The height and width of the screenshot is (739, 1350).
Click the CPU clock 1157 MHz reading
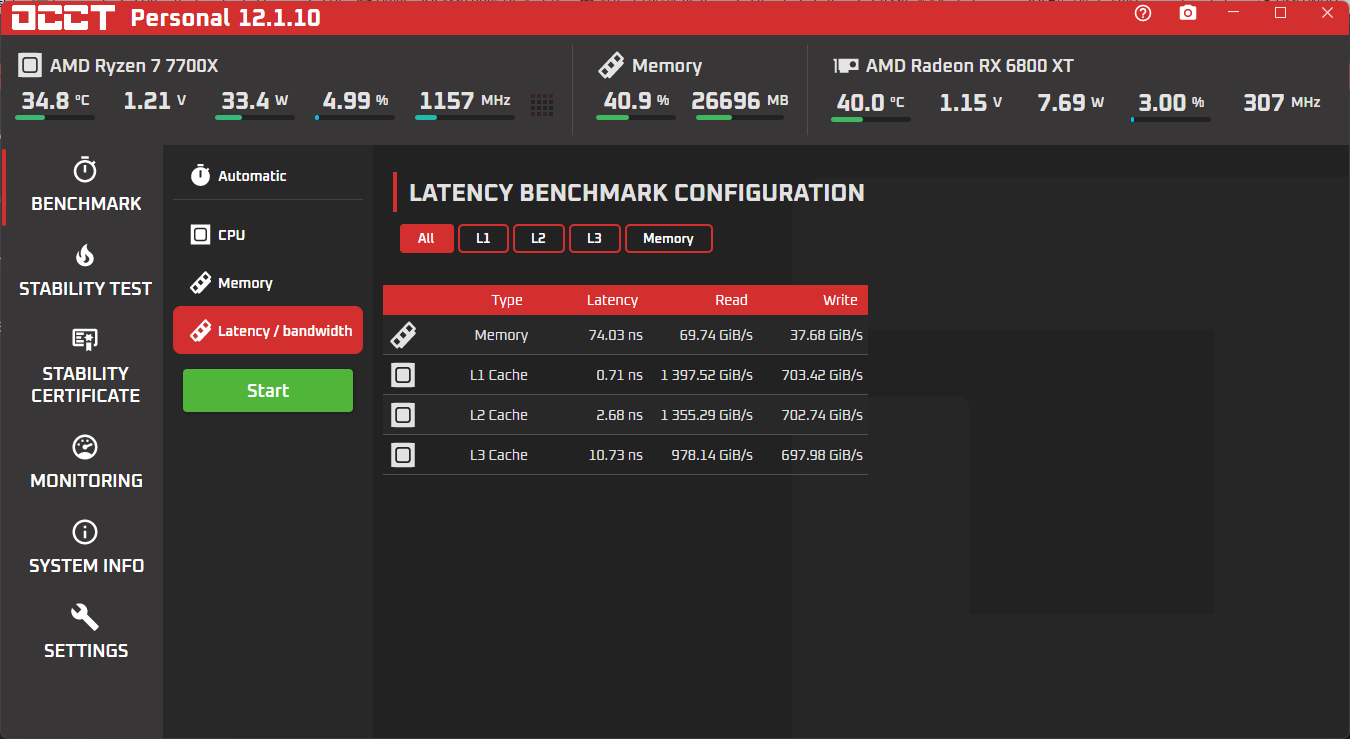point(465,101)
